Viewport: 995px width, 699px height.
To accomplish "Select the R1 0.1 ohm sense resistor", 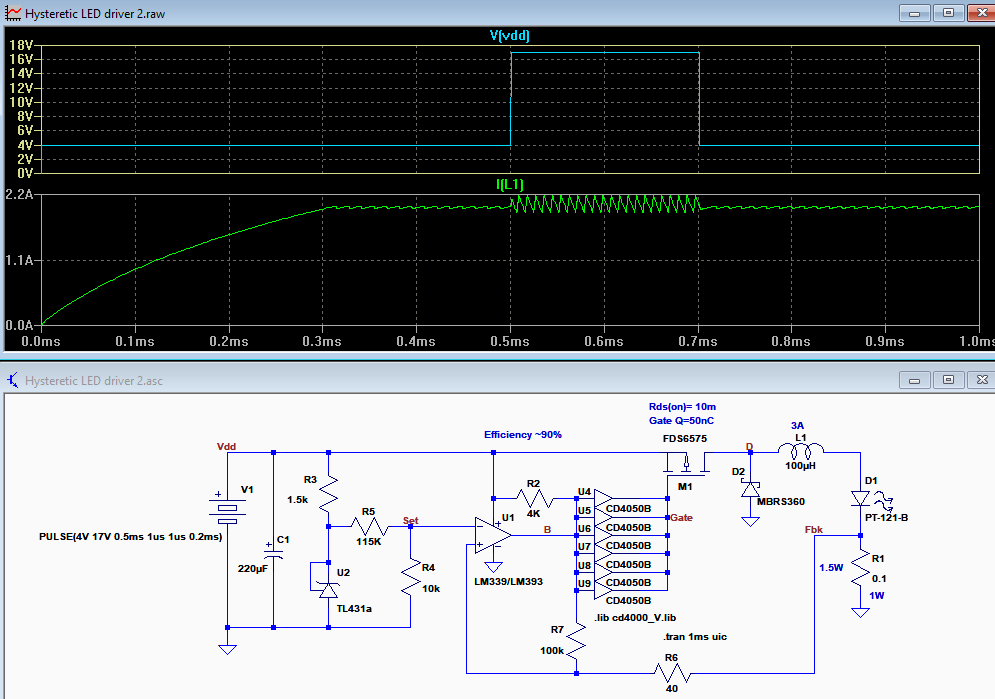I will tap(861, 569).
